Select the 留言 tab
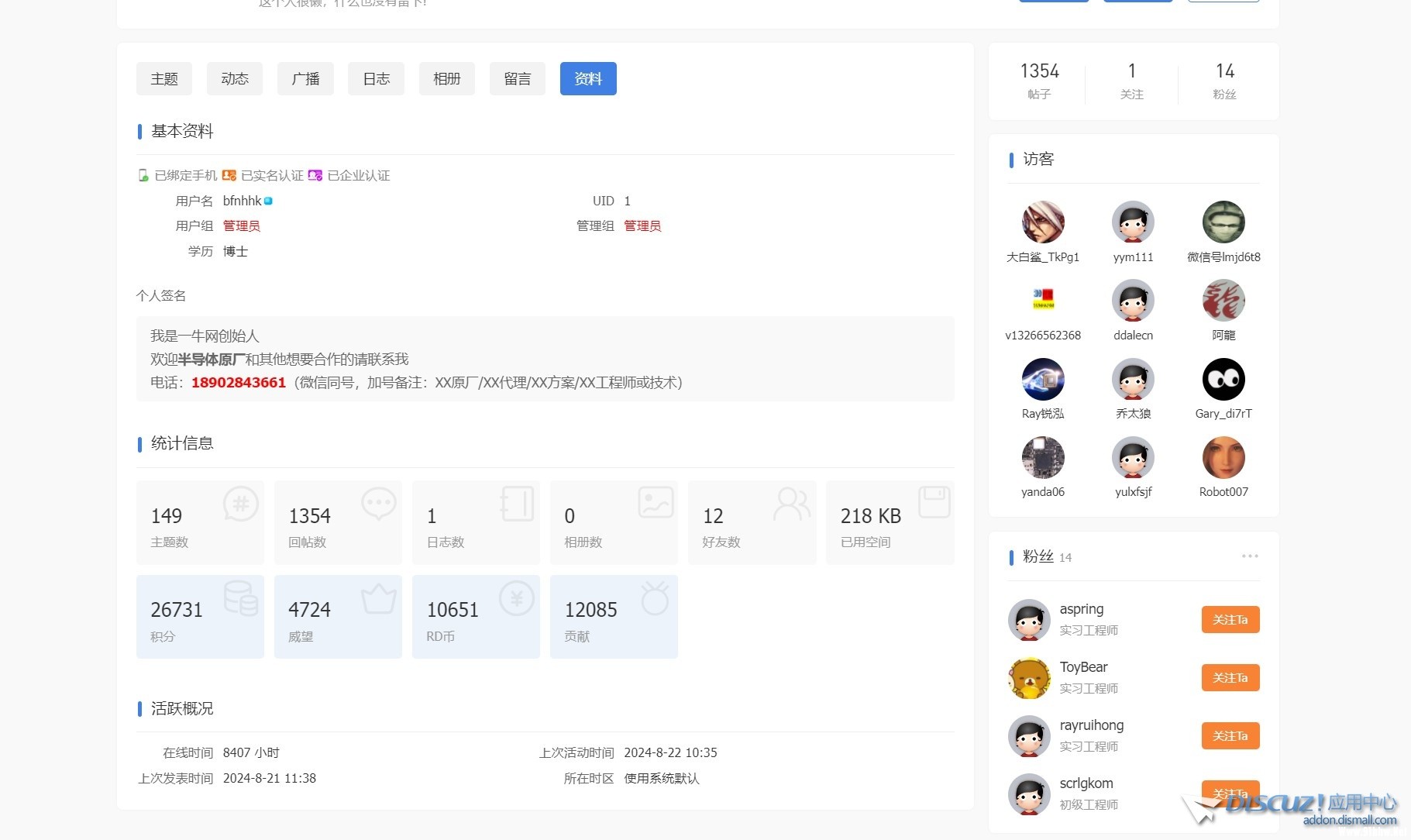The width and height of the screenshot is (1411, 840). point(517,79)
